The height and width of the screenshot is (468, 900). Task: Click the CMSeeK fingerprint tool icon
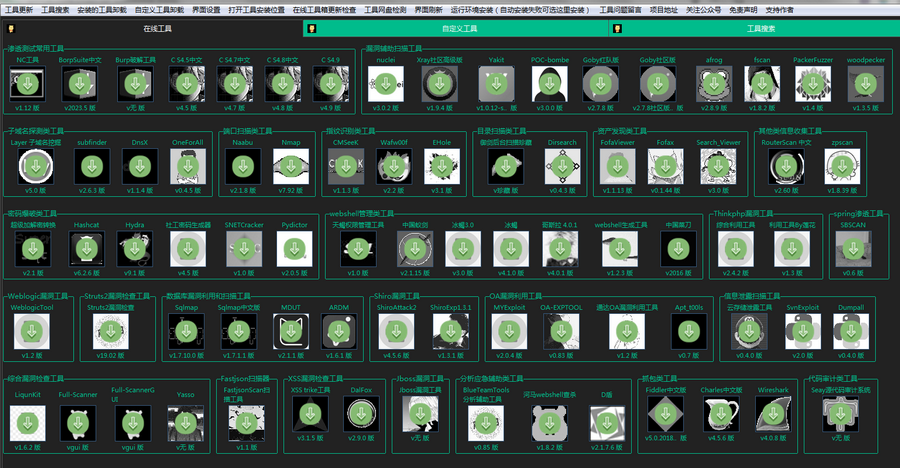(346, 167)
